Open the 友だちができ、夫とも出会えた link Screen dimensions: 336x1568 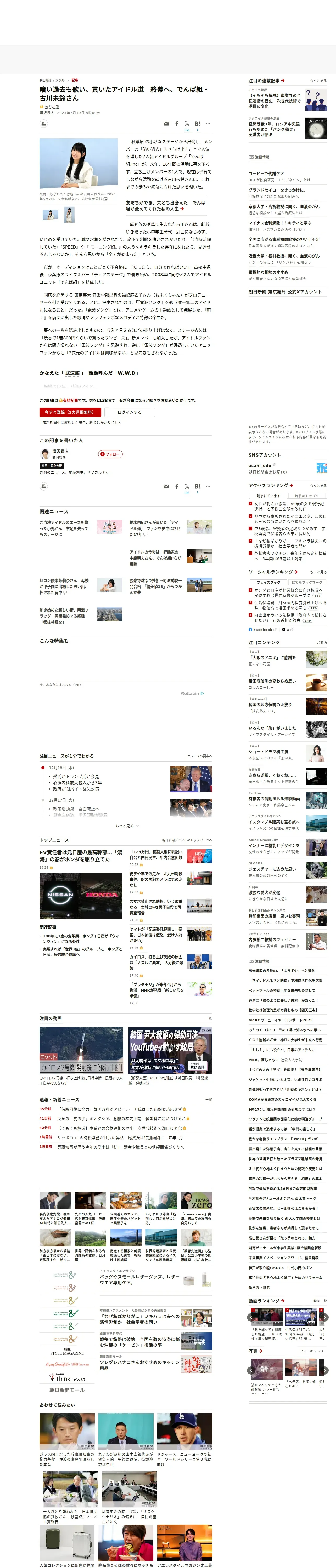pos(165,206)
